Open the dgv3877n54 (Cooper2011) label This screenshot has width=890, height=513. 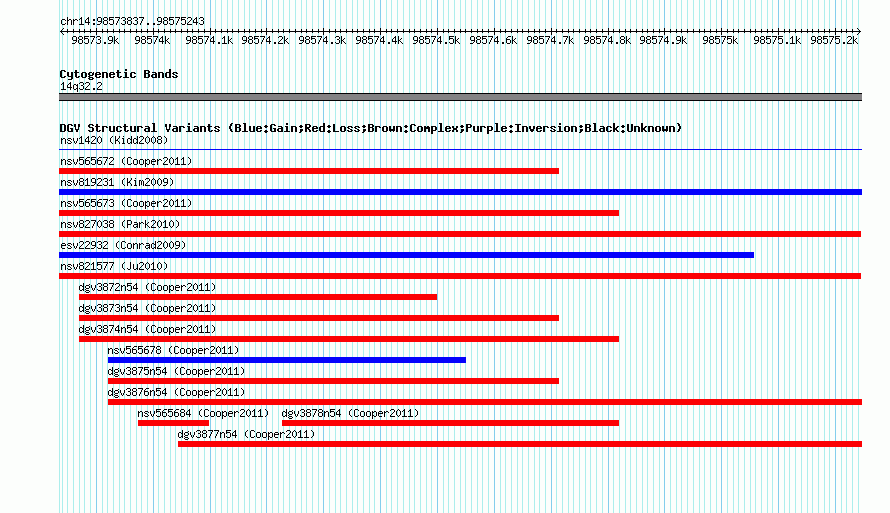click(246, 434)
